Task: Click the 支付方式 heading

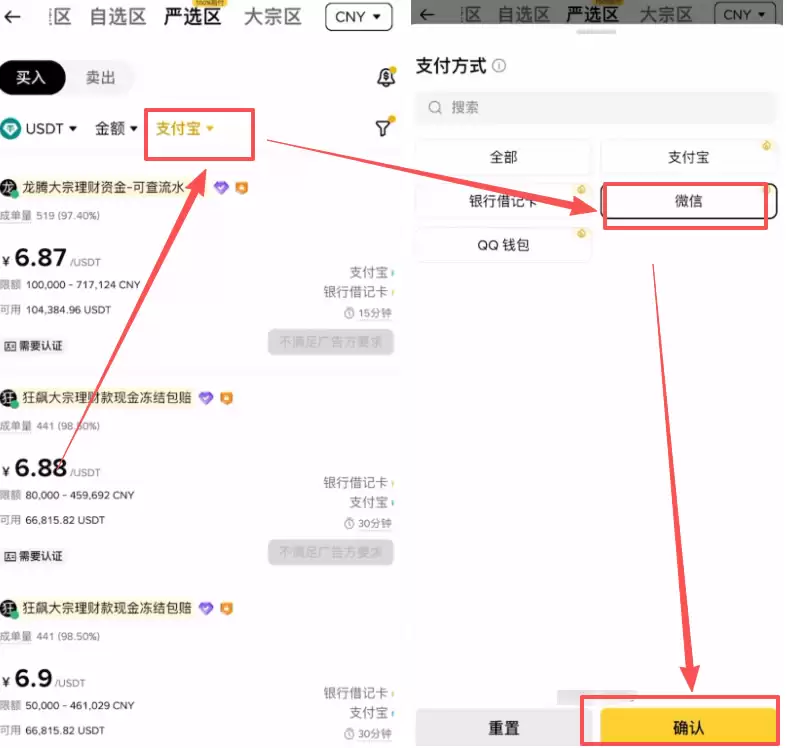Action: coord(451,65)
